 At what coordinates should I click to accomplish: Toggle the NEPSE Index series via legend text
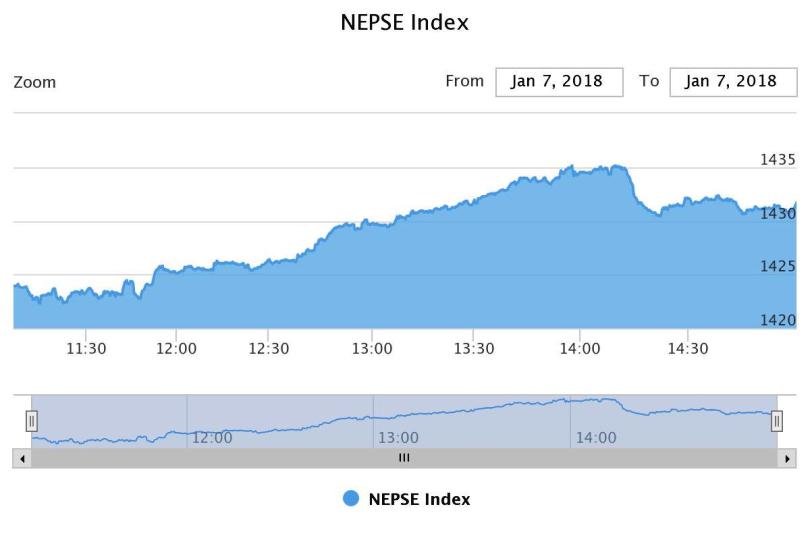419,498
